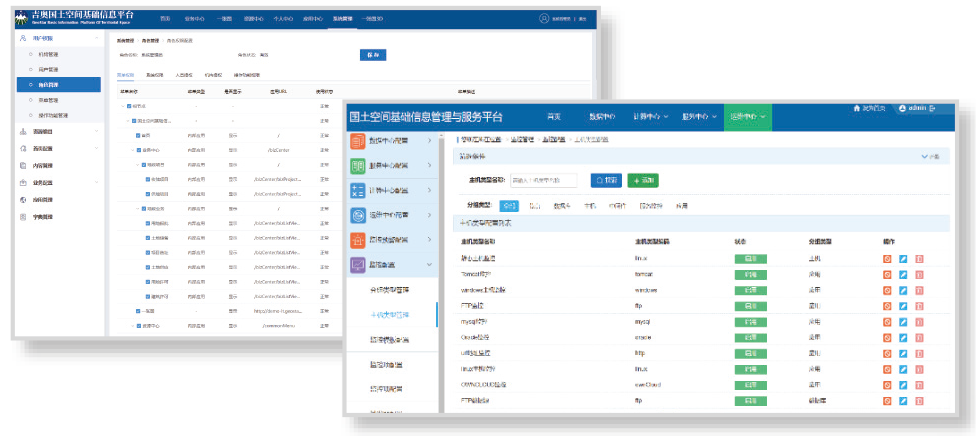976x436 pixels.
Task: Select 角色管理 in the back sidebar
Action: [59, 85]
